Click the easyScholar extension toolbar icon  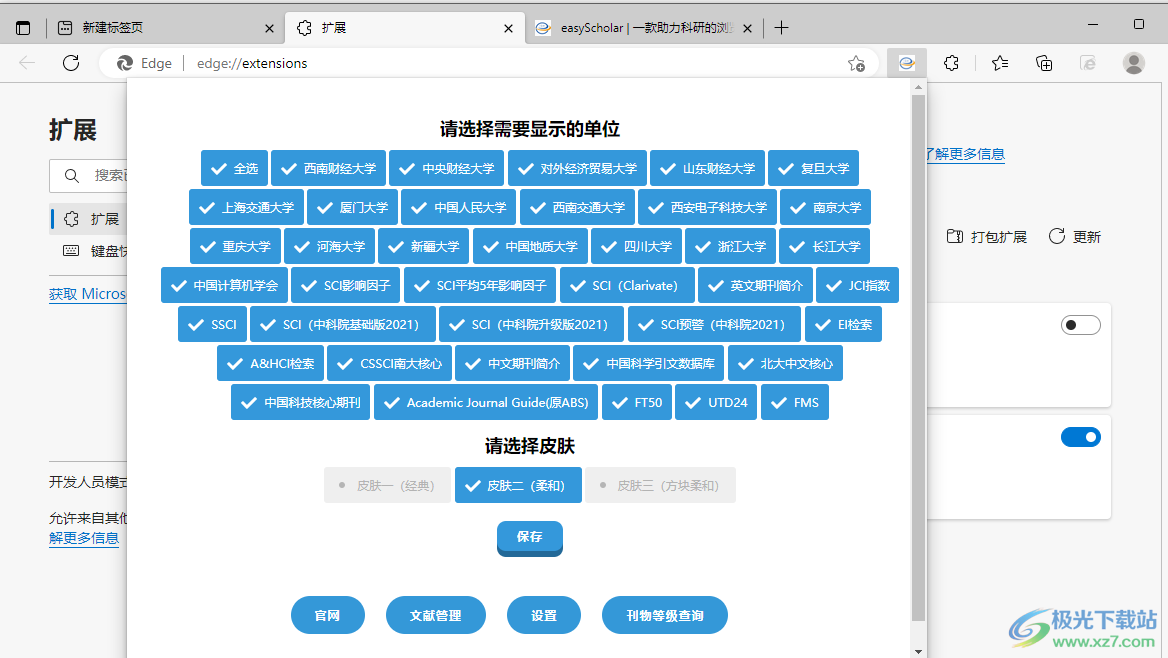click(907, 63)
